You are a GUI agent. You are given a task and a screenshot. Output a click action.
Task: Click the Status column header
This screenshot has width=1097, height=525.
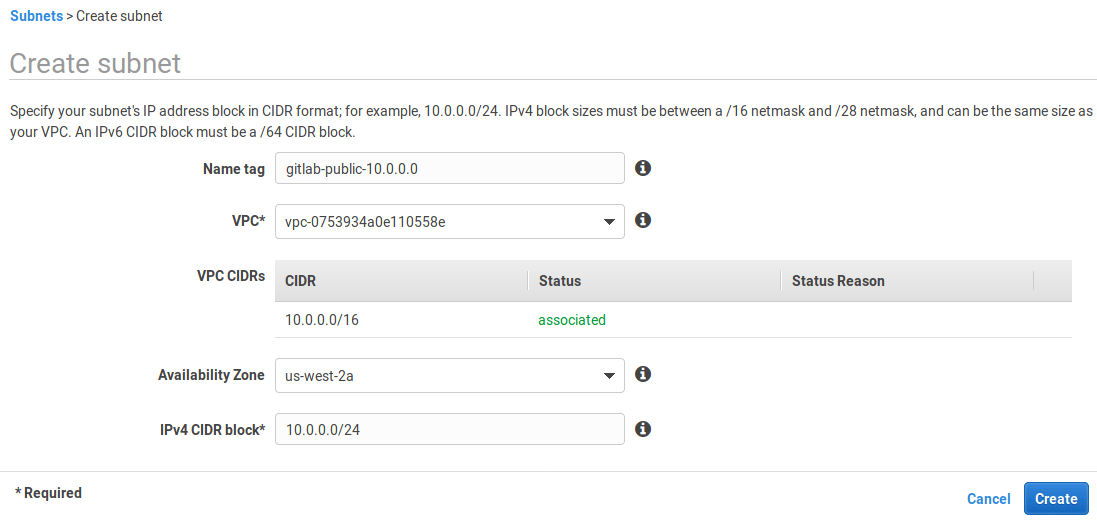[x=560, y=281]
